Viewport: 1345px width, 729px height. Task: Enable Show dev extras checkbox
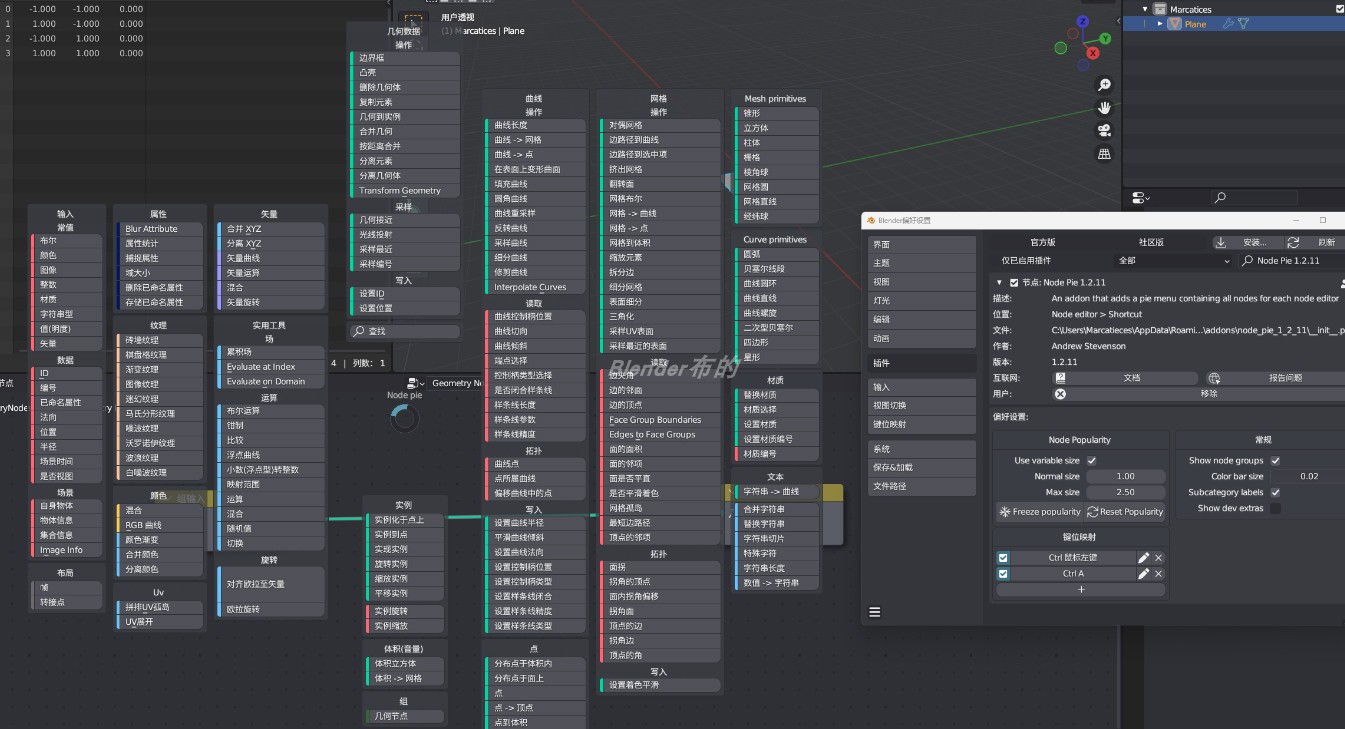click(1275, 509)
